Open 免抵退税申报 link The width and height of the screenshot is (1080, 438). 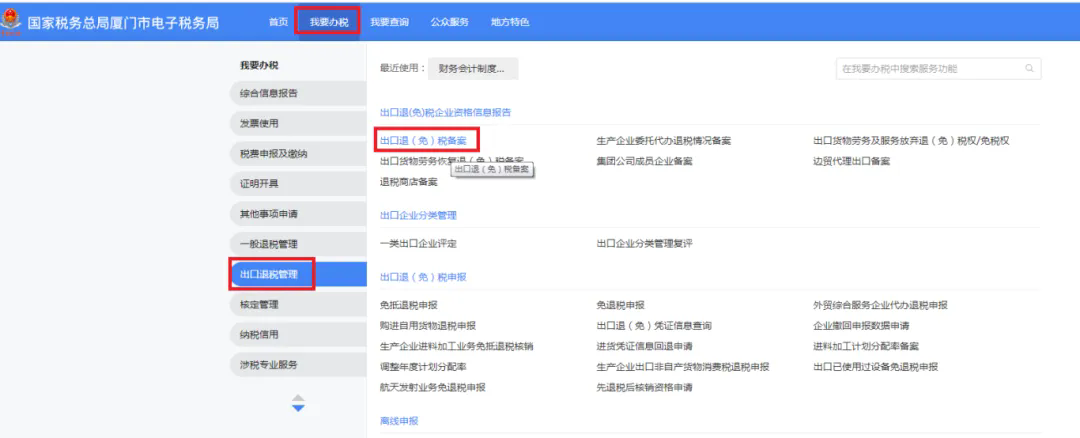point(408,305)
